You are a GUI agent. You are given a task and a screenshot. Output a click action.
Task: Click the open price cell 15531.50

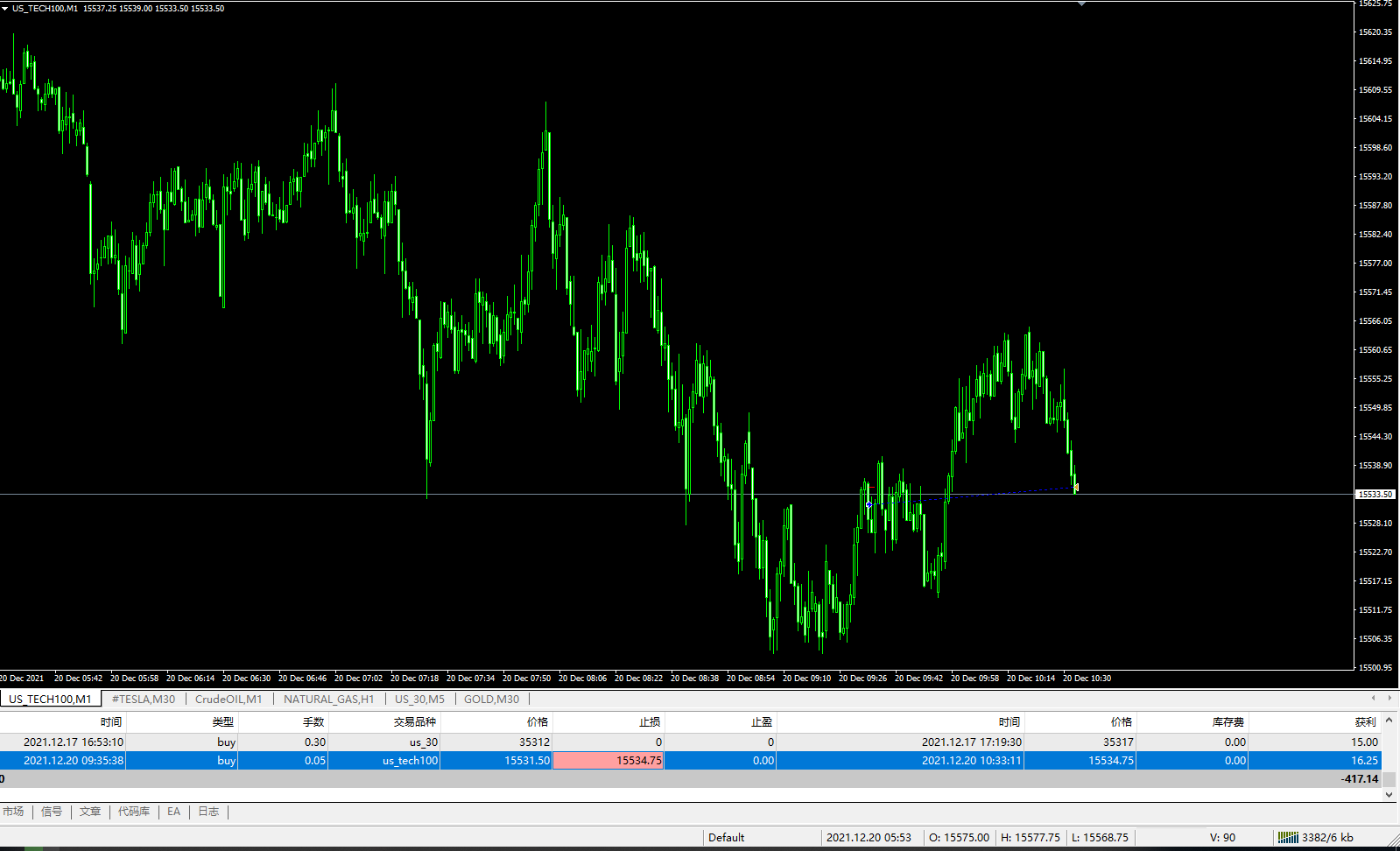tap(527, 760)
